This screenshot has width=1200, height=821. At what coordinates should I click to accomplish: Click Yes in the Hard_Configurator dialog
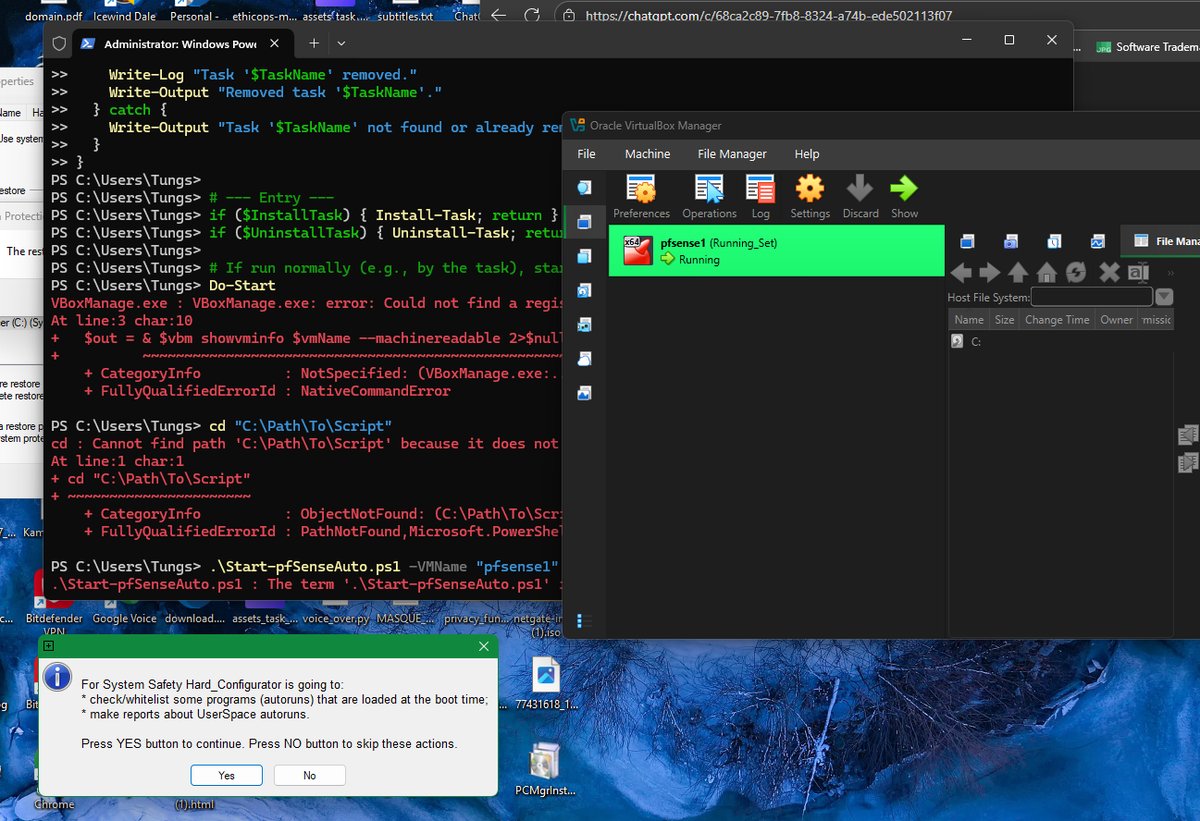coord(226,775)
